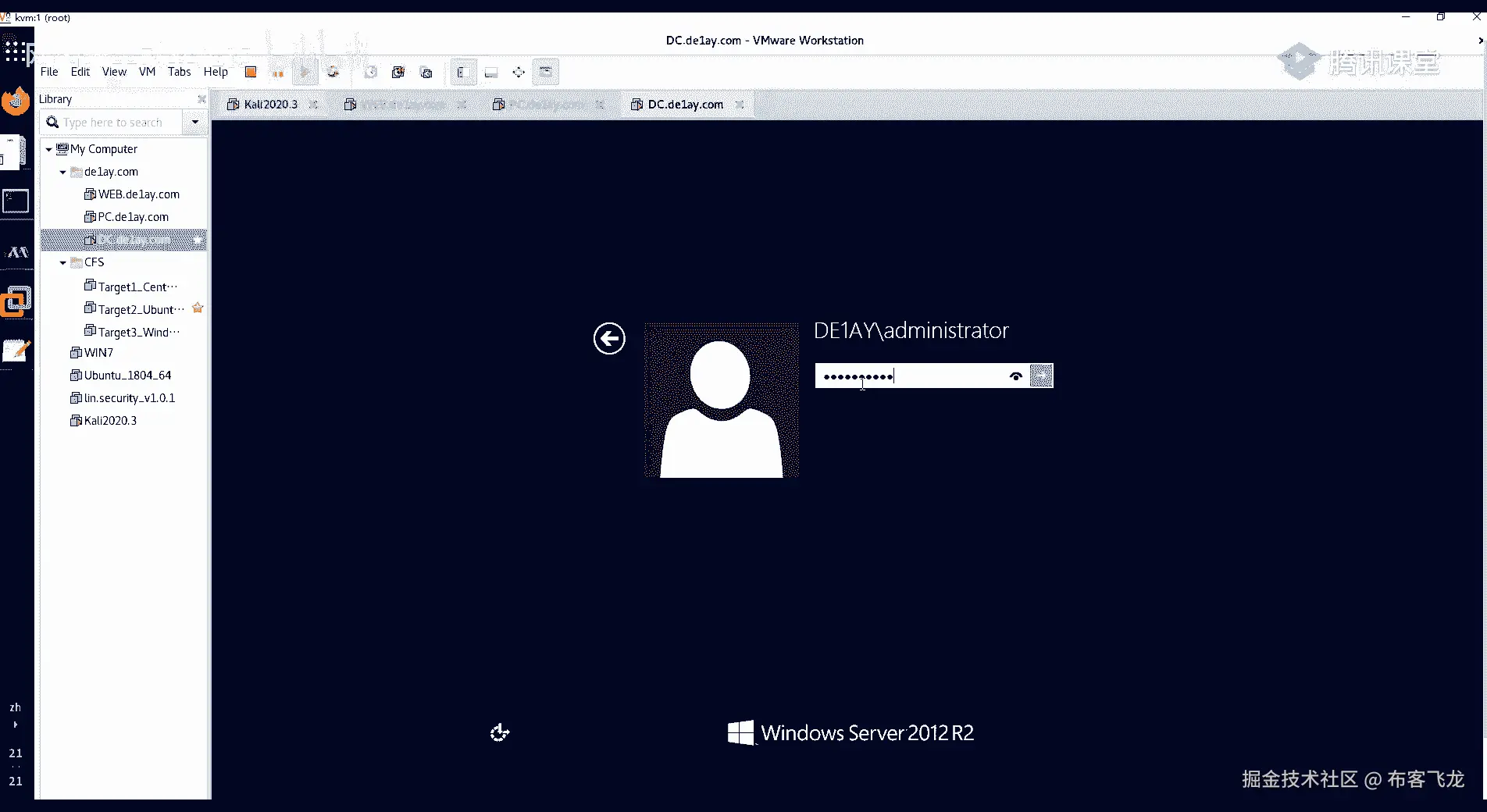Toggle the console view toolbar button
Screen dimensions: 1487x812
pyautogui.click(x=546, y=72)
